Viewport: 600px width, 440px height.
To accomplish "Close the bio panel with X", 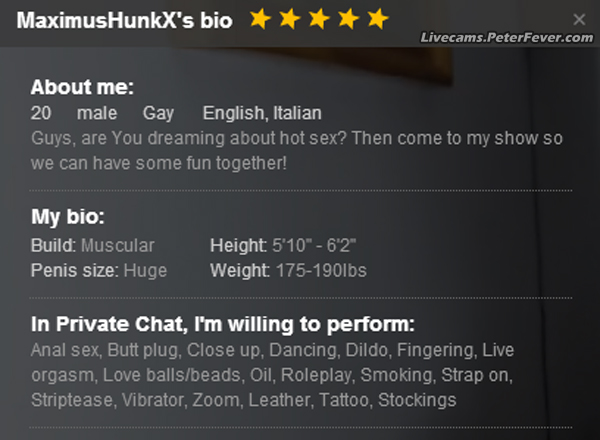I will pos(580,19).
